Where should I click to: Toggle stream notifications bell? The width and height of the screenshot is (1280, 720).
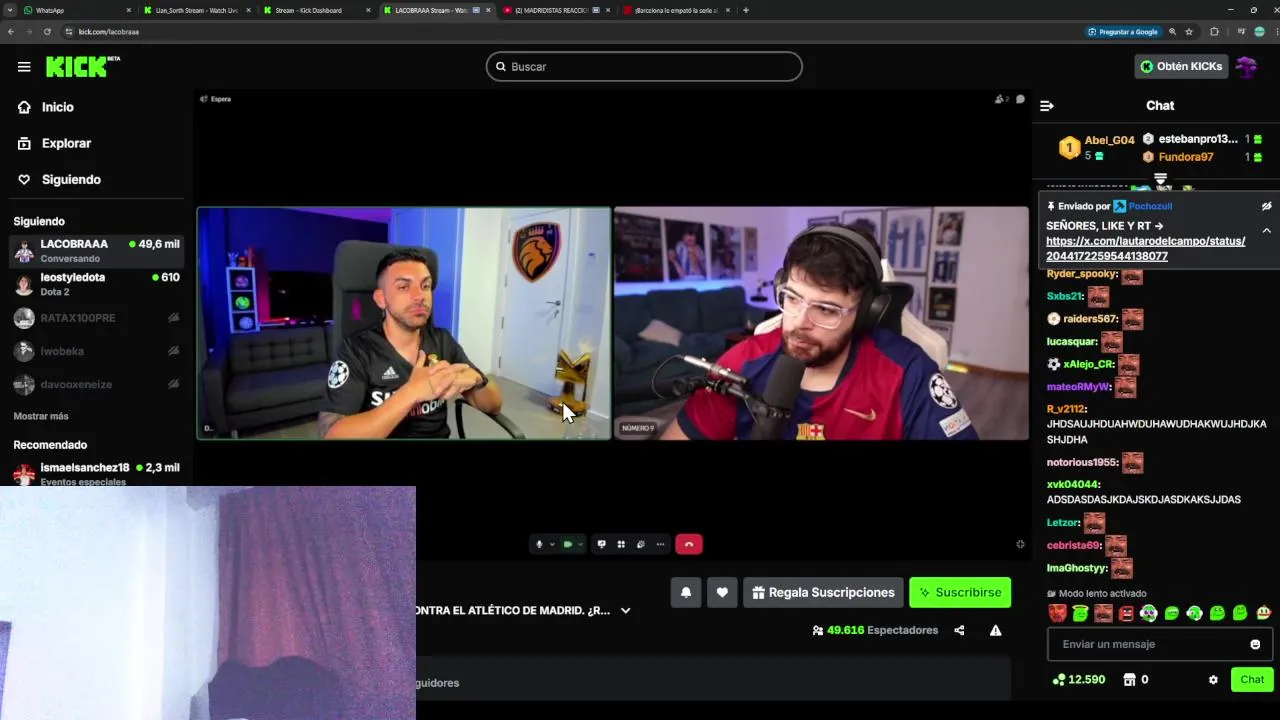686,592
